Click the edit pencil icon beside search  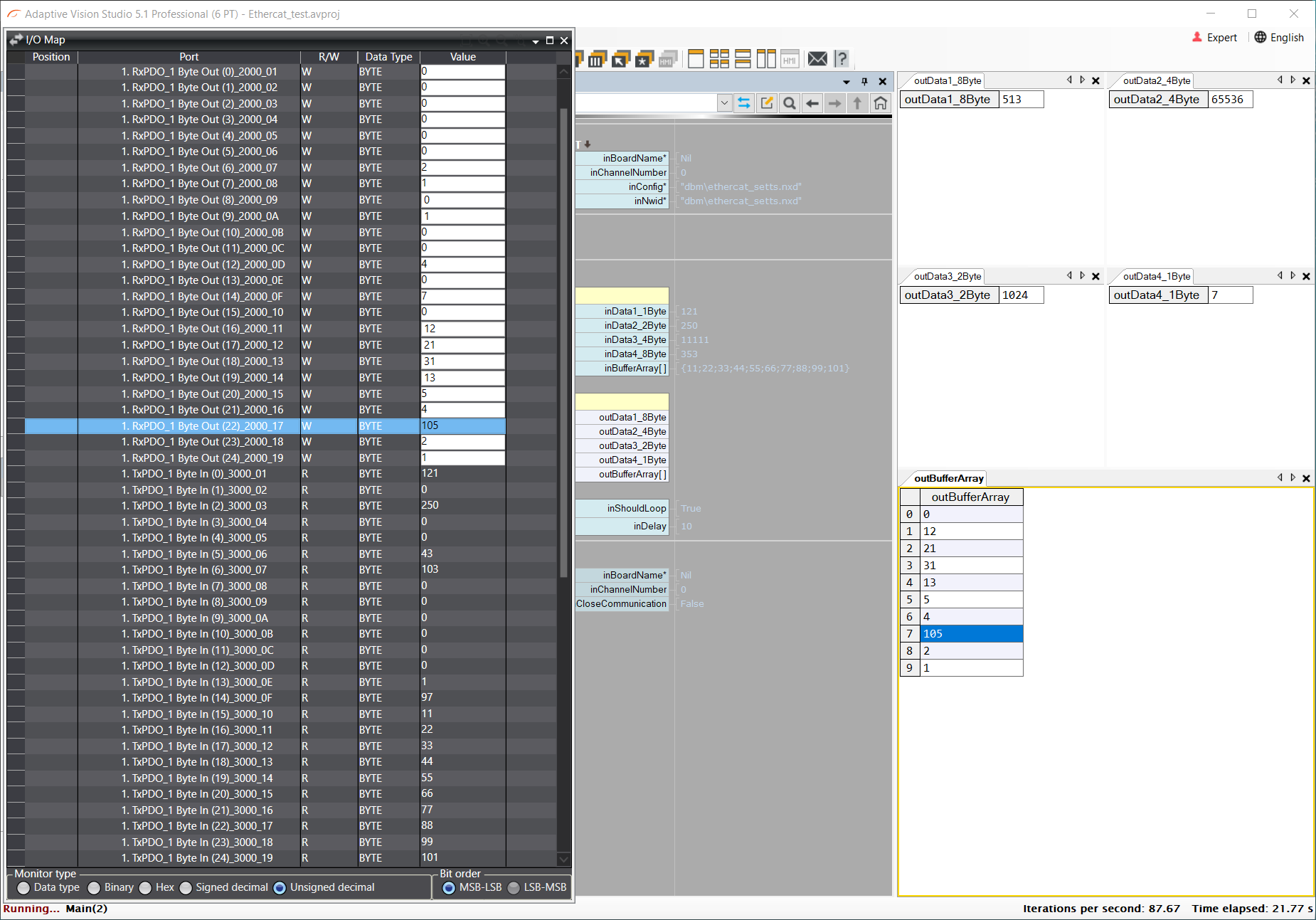coord(767,103)
